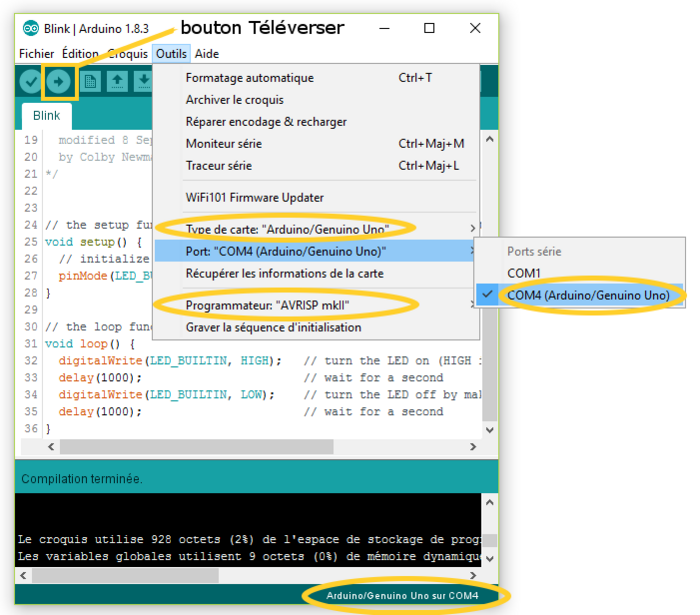Click the console vertical scrollbar up arrow

490,503
